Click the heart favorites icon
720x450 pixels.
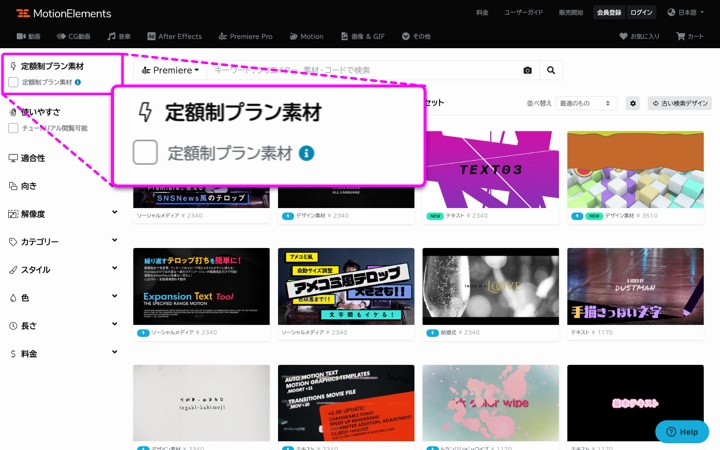coord(623,36)
